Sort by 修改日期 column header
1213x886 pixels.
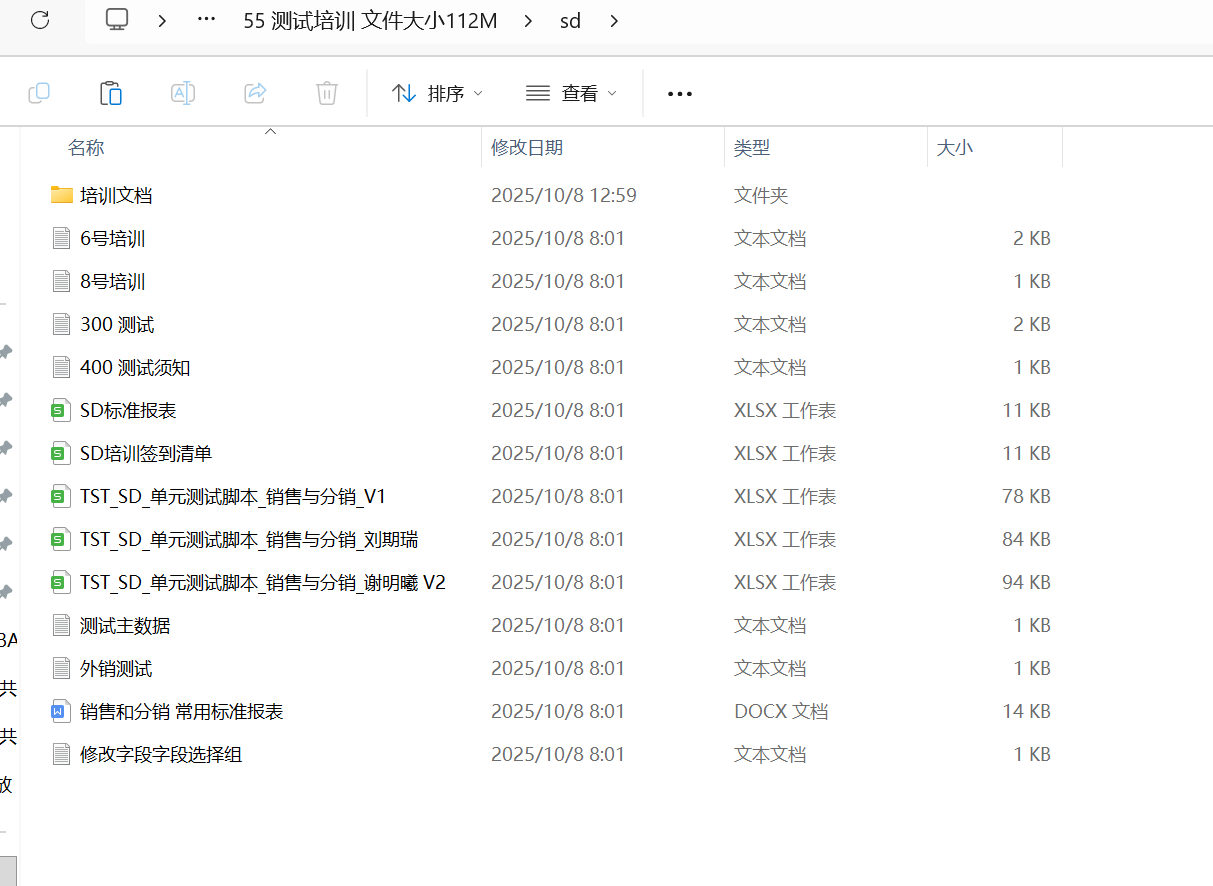point(527,148)
